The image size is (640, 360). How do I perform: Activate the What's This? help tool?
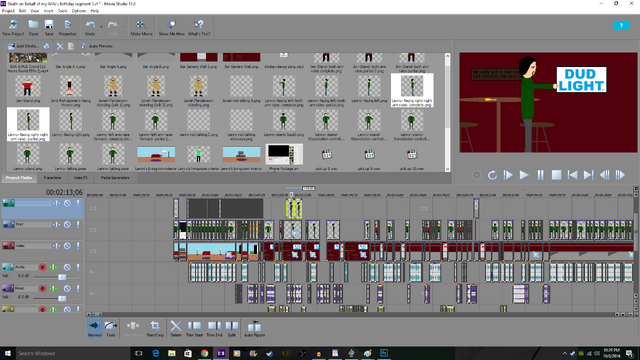coord(199,28)
